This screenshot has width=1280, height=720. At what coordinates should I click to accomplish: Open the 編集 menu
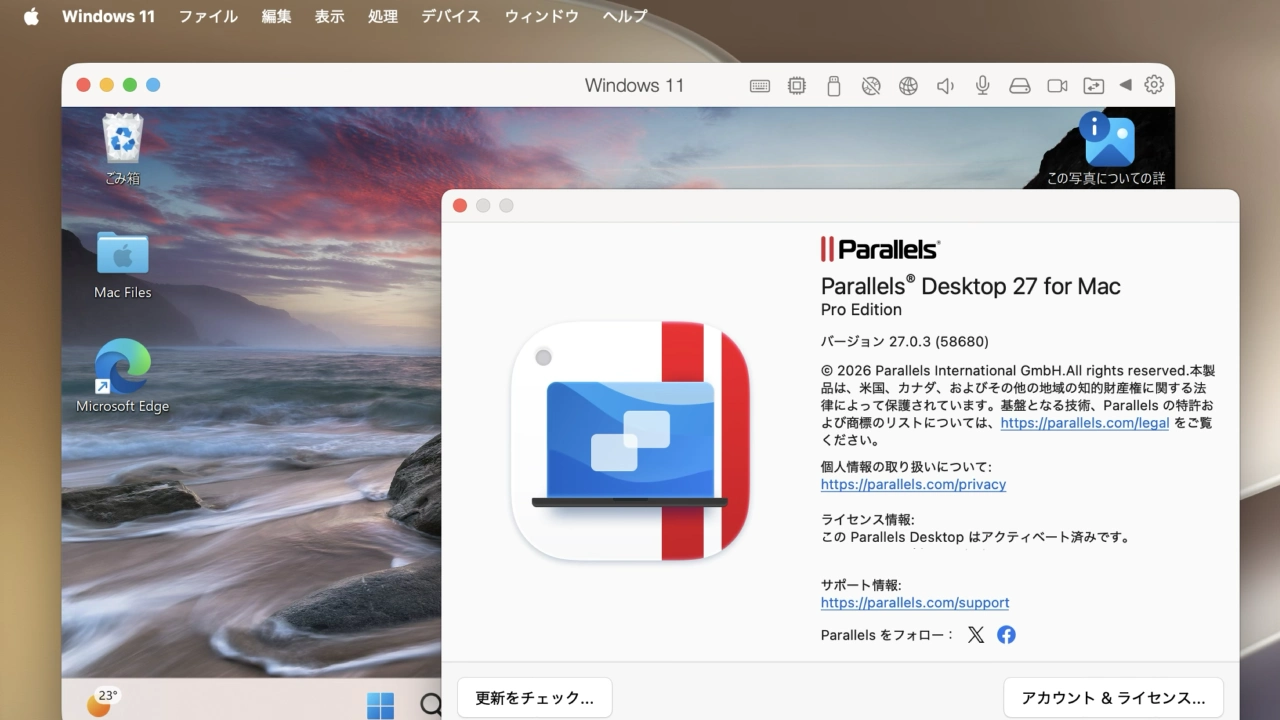276,16
